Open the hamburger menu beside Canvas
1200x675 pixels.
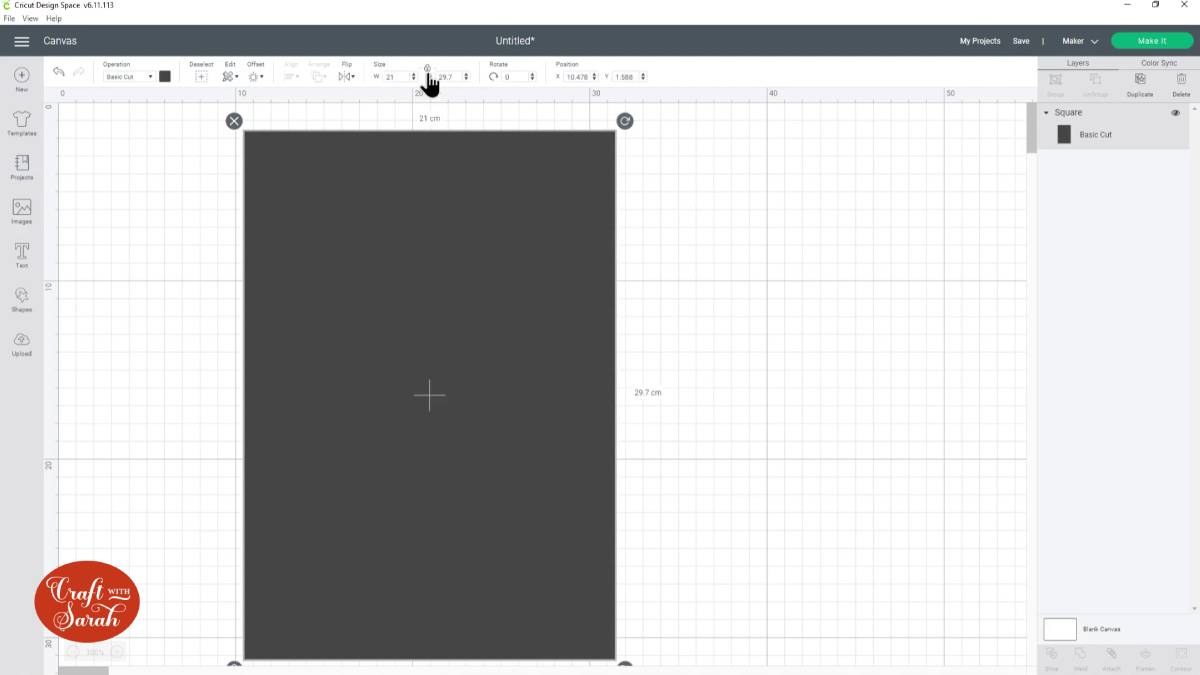(21, 41)
